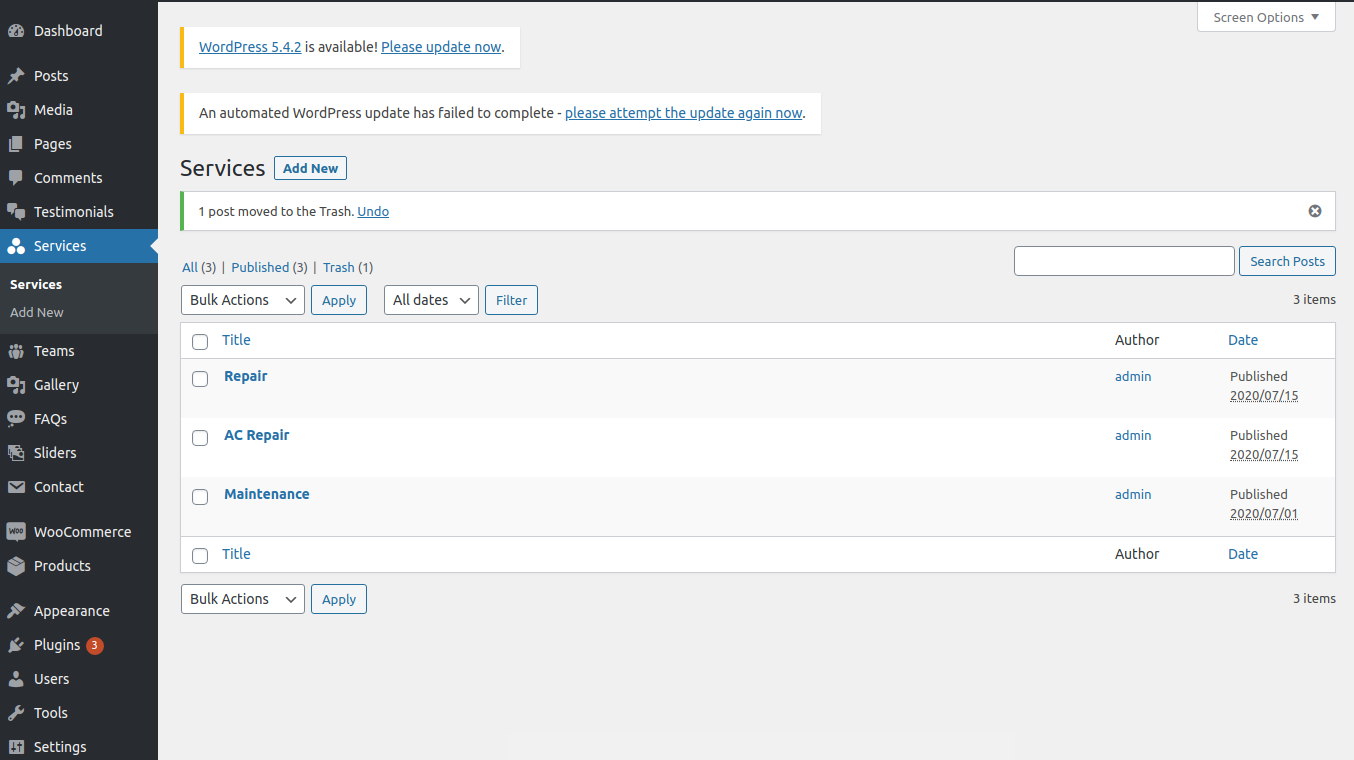This screenshot has height=760, width=1354.
Task: Click admin author in Repair row
Action: tap(1133, 376)
